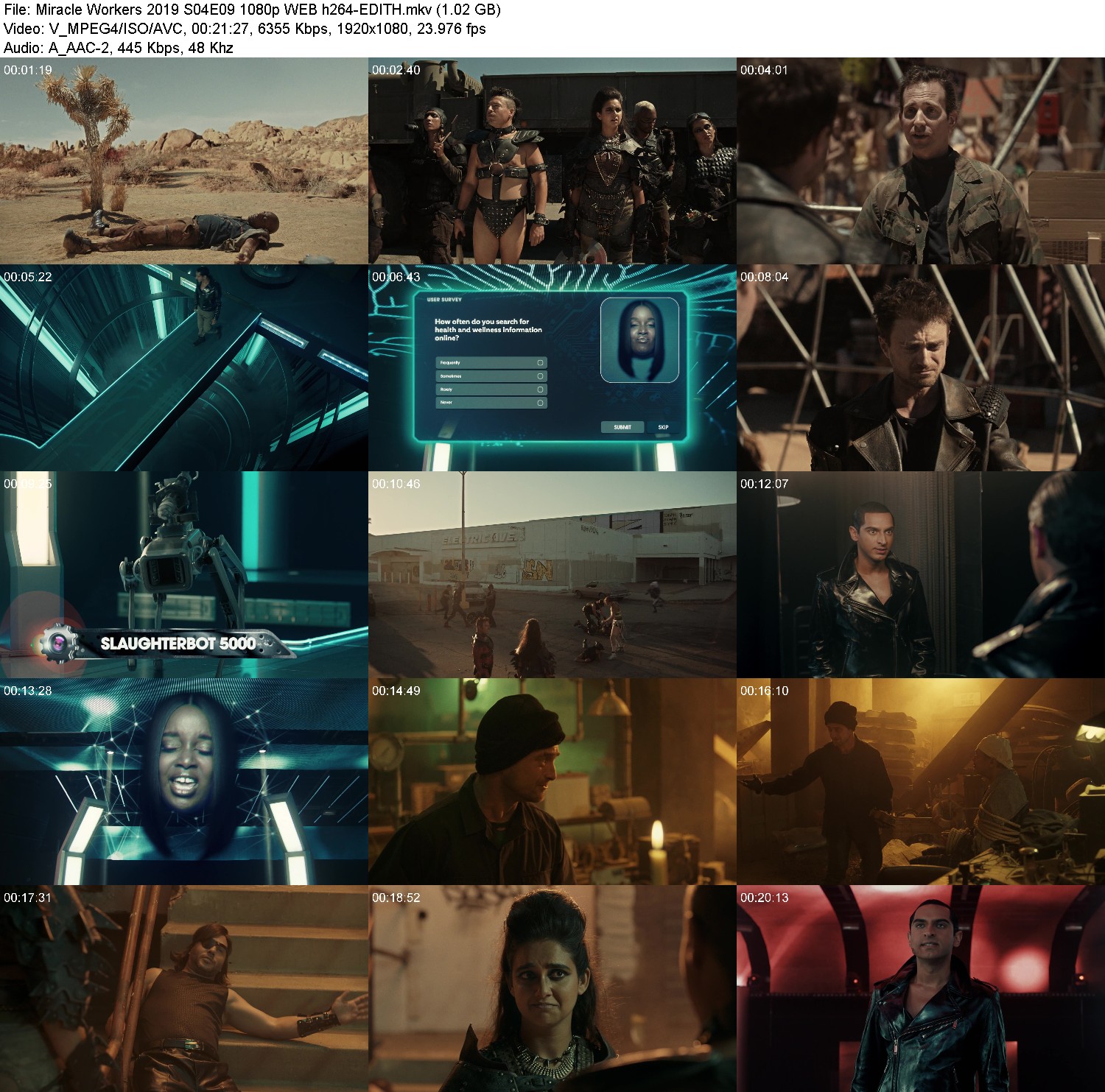Click the 00:01:19 timestamp label
The width and height of the screenshot is (1105, 1092).
coord(28,70)
